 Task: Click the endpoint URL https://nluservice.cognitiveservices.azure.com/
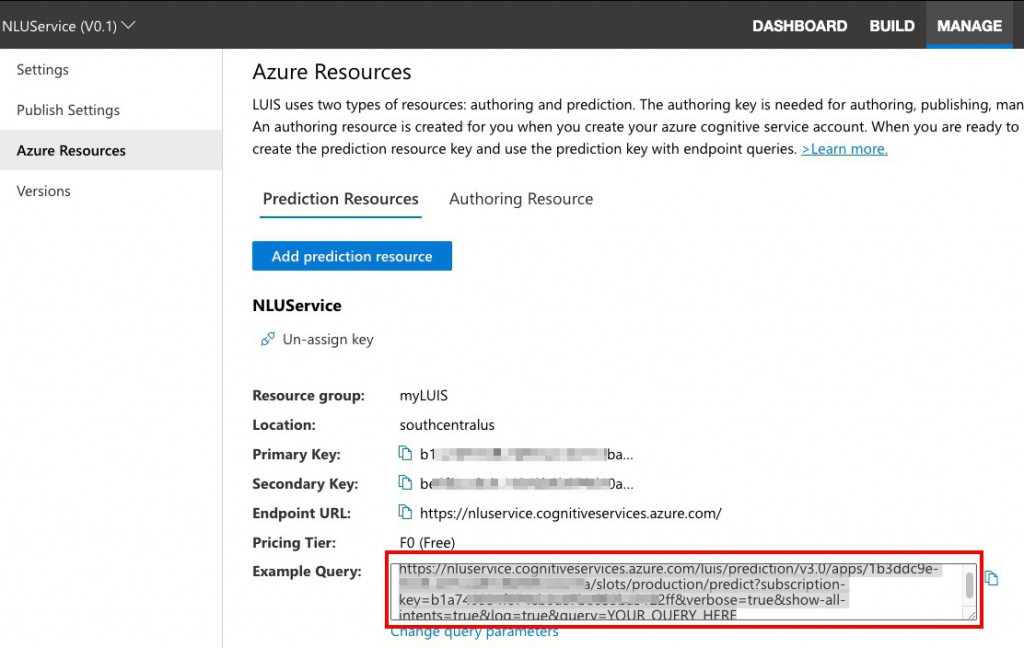[x=570, y=513]
